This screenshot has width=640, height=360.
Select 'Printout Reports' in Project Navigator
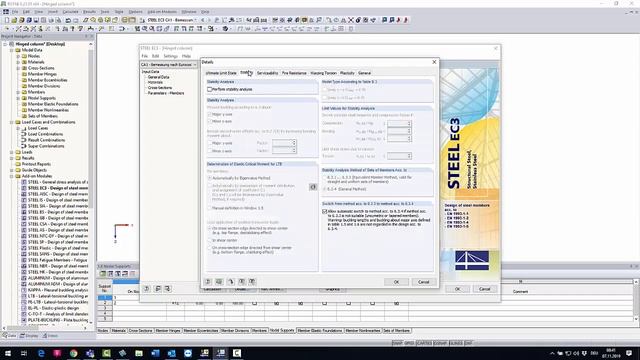coord(36,164)
